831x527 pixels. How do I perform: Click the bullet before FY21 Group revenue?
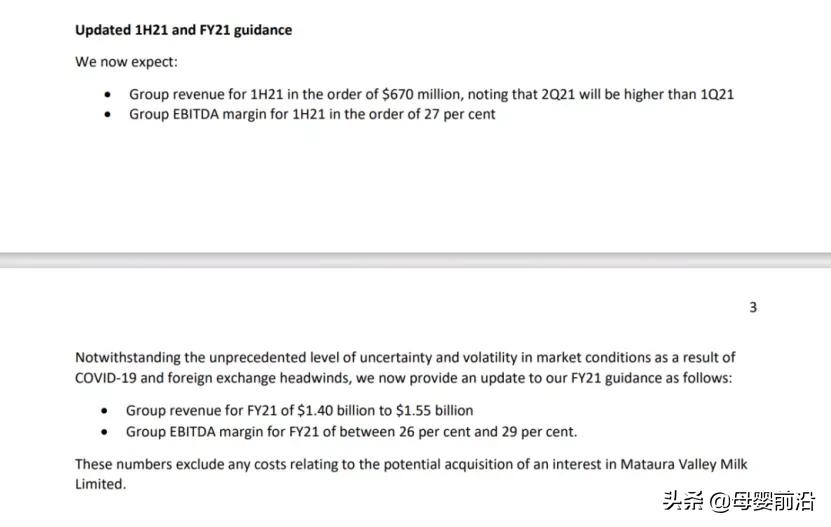coord(105,411)
